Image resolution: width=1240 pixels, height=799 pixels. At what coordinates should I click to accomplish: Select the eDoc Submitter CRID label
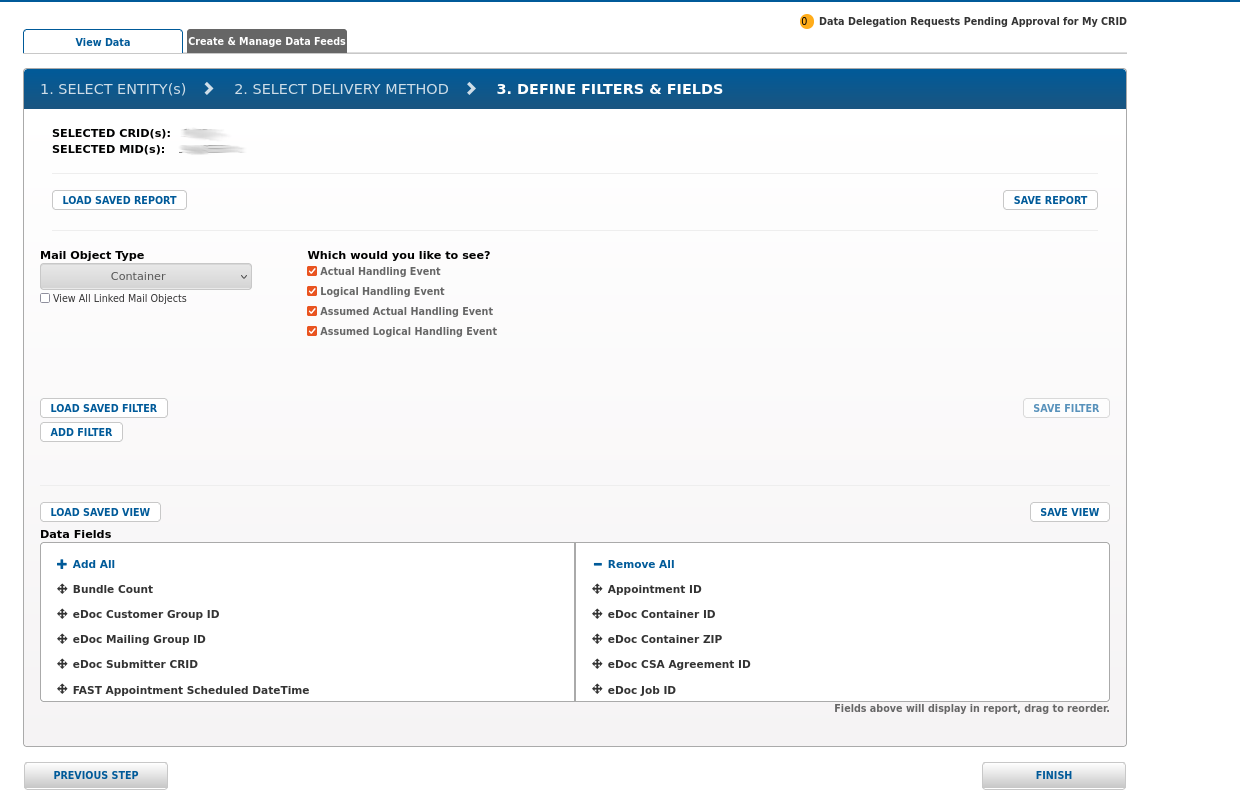135,665
